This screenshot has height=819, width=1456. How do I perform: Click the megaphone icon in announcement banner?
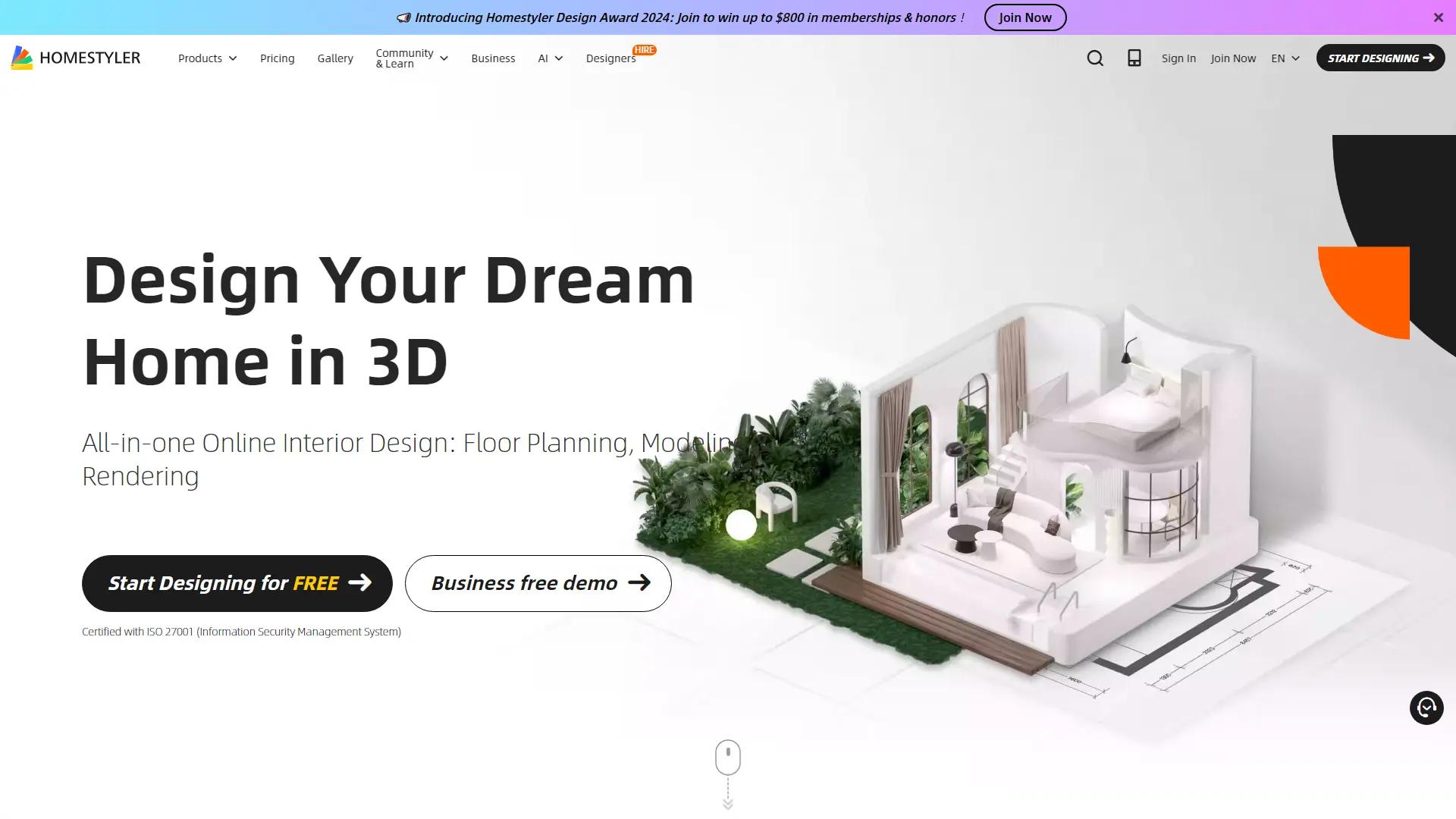[x=405, y=17]
